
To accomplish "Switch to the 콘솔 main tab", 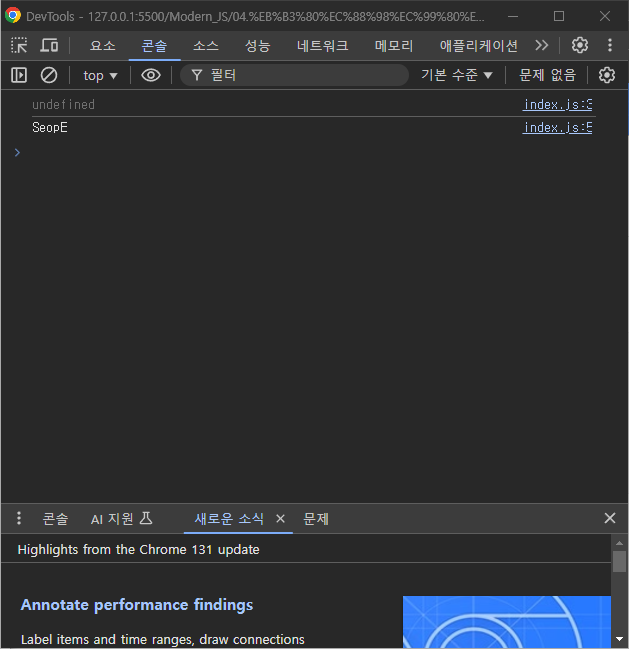I will click(x=154, y=46).
